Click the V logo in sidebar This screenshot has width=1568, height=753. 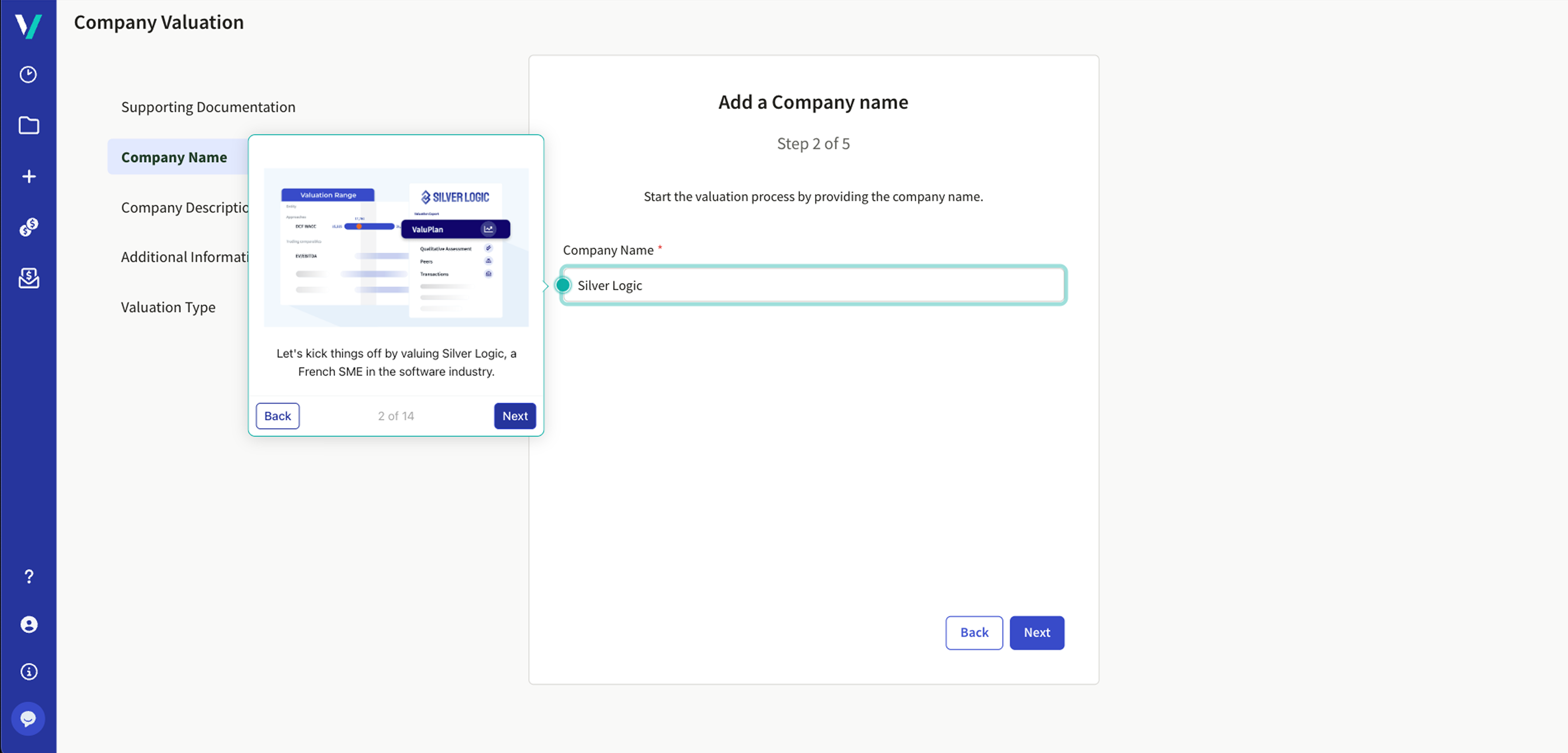tap(28, 26)
